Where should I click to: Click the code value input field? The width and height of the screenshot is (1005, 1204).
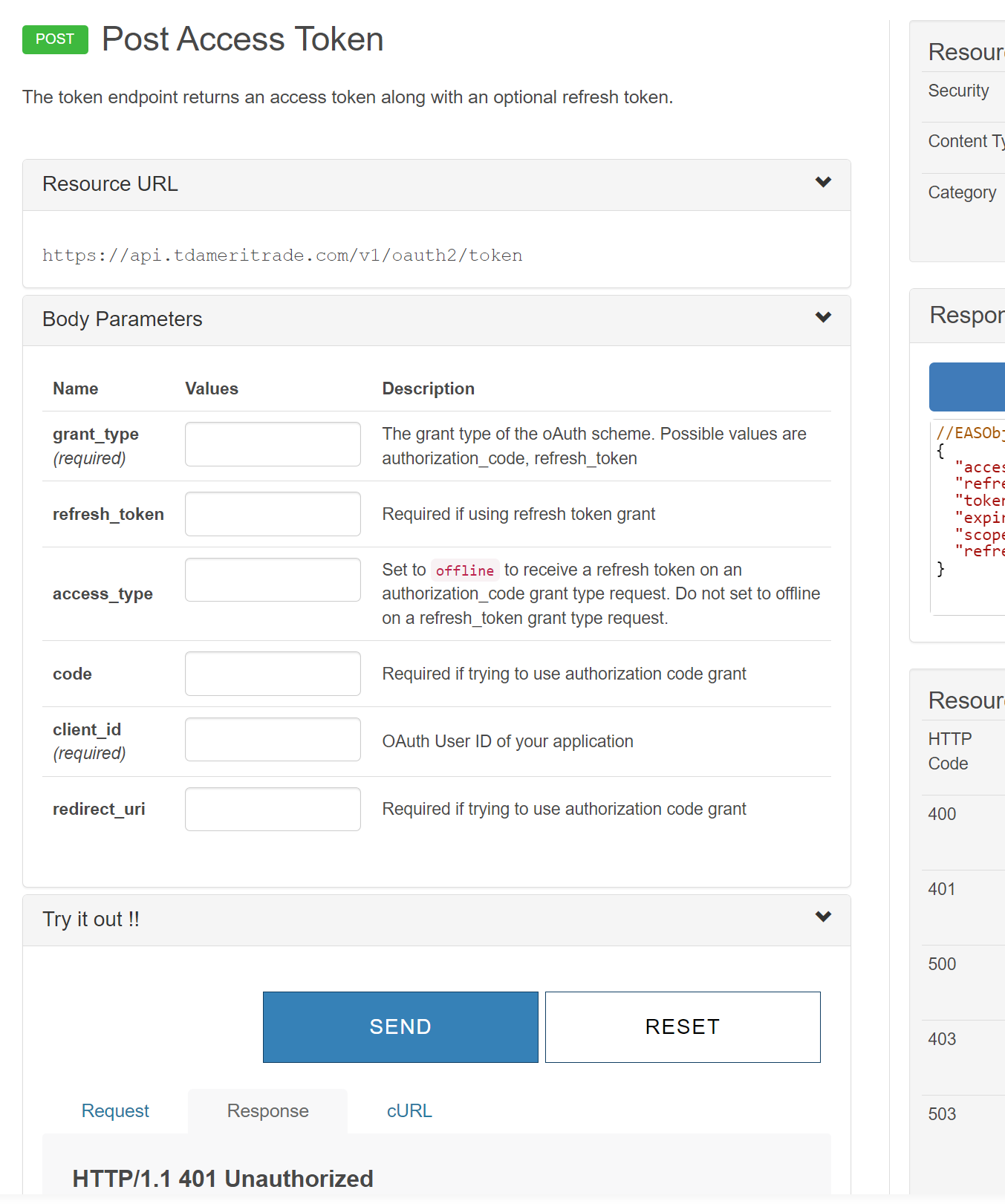pos(273,674)
